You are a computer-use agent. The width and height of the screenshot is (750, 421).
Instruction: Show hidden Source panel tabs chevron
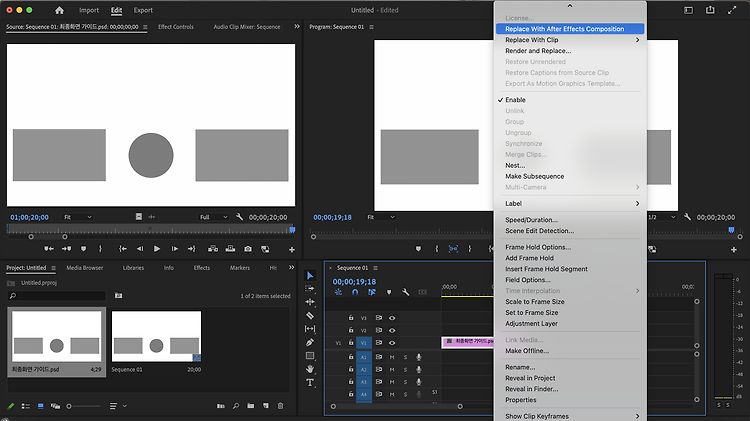[297, 27]
